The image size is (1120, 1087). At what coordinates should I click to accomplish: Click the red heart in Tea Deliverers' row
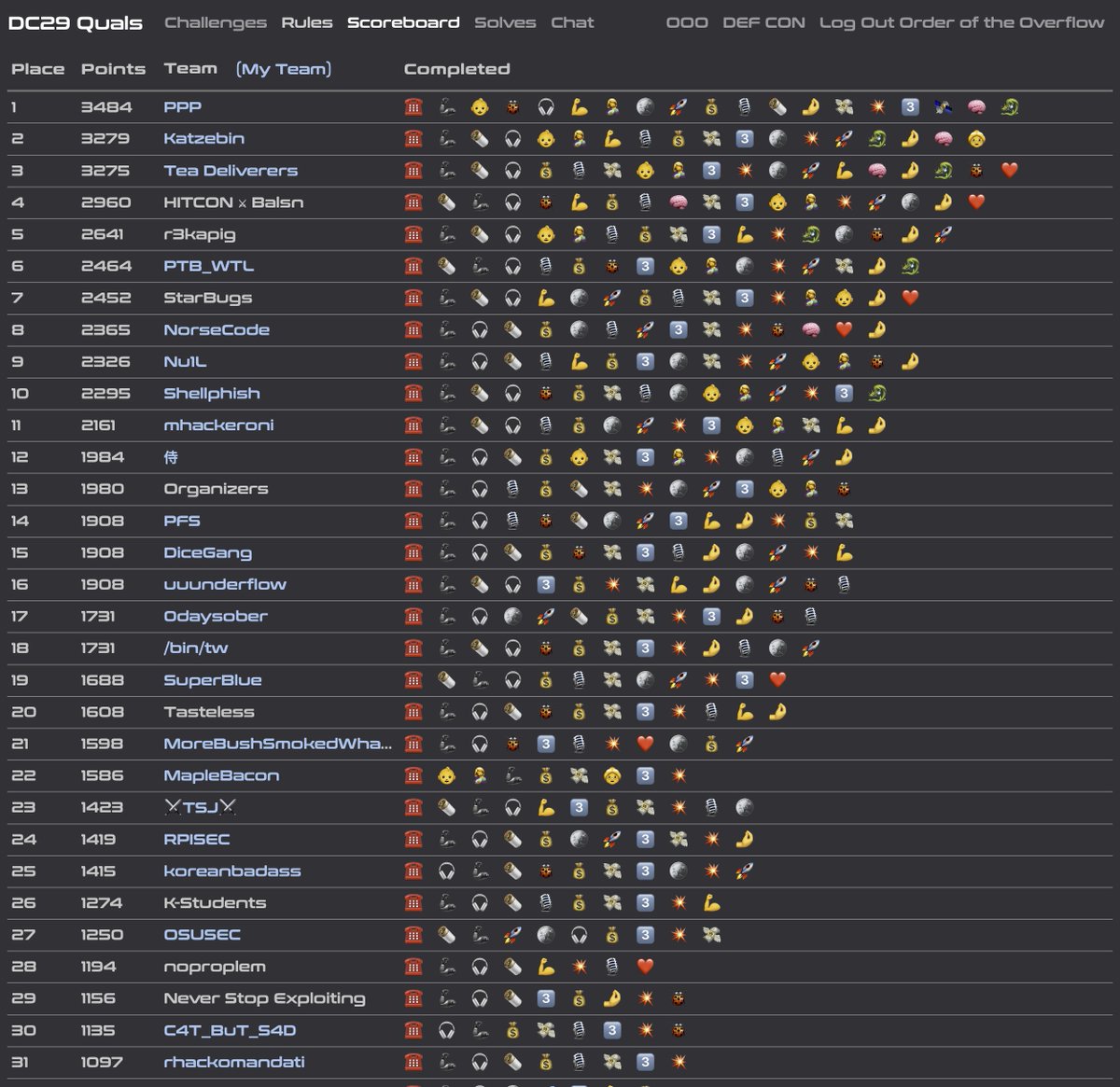click(x=1009, y=171)
